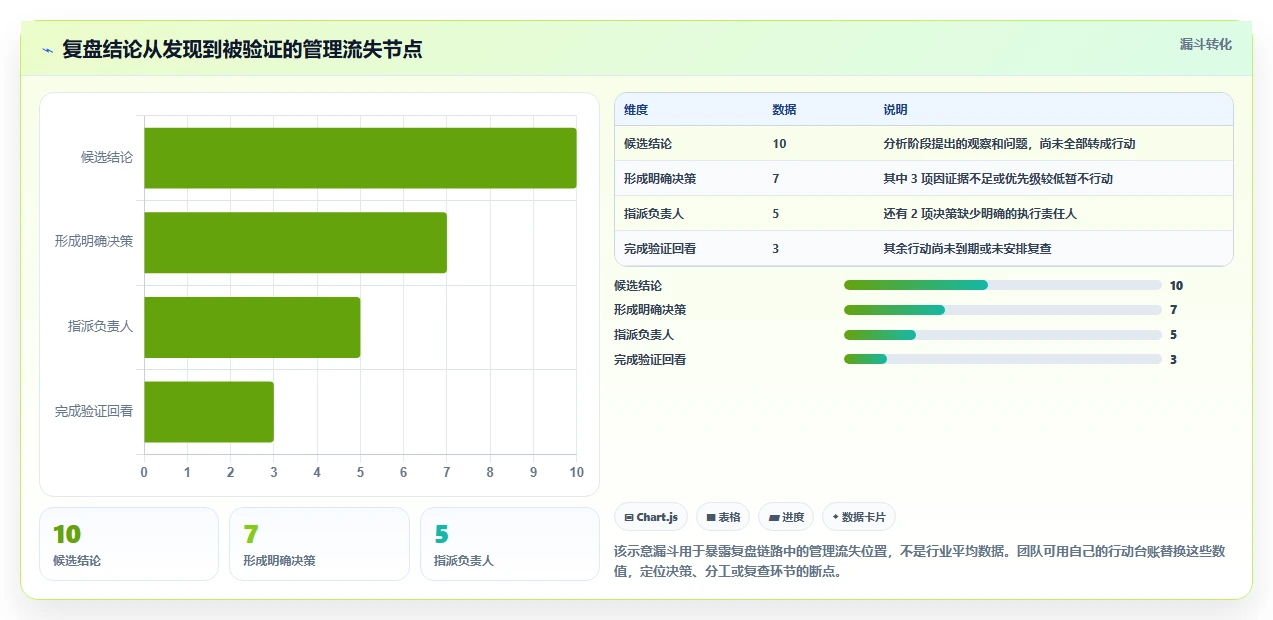Click the title 复盘结论从发现到被验证的管理流失节点
The height and width of the screenshot is (620, 1273).
242,49
